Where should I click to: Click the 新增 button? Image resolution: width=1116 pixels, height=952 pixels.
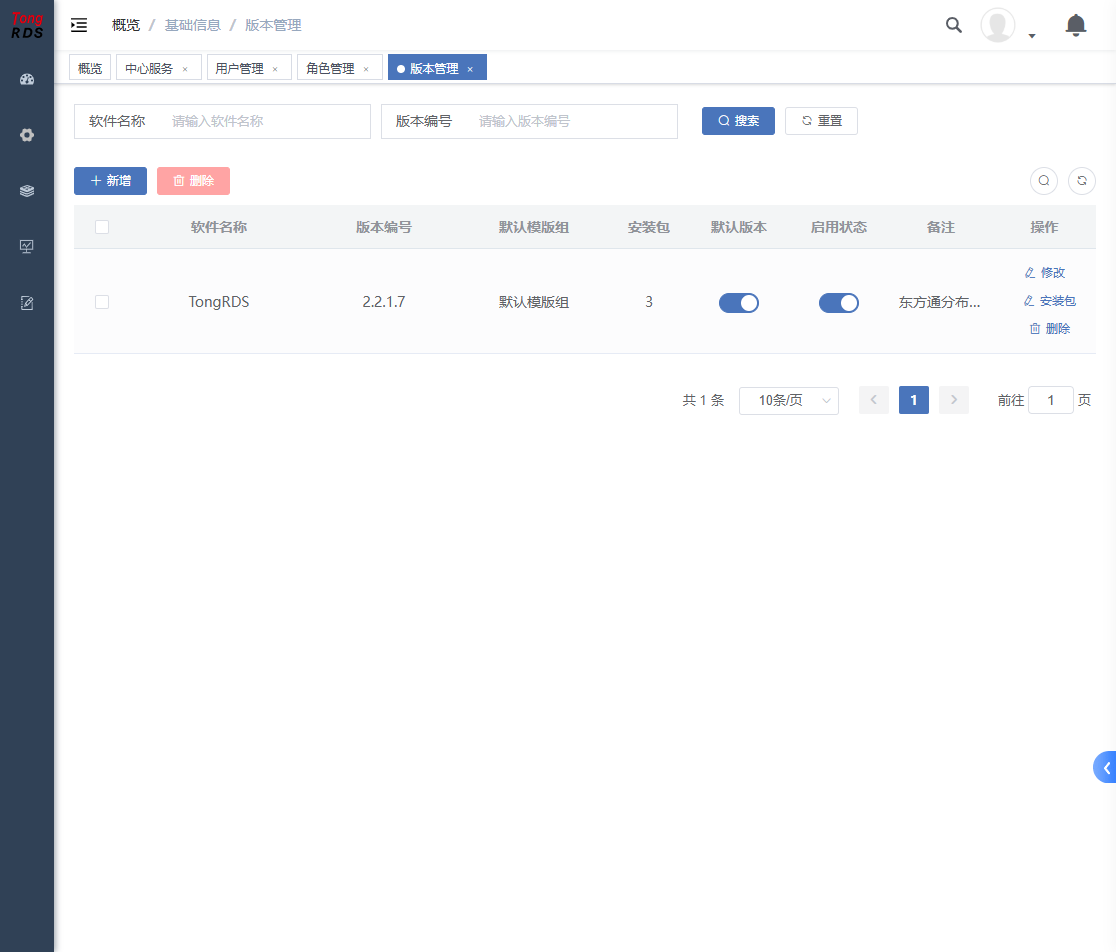tap(110, 181)
